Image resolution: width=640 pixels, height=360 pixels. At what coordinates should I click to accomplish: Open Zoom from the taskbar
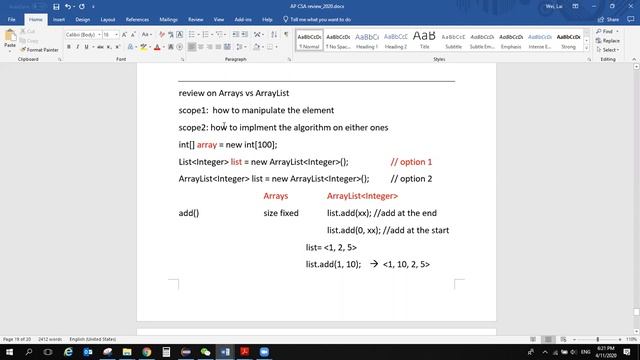(x=264, y=352)
